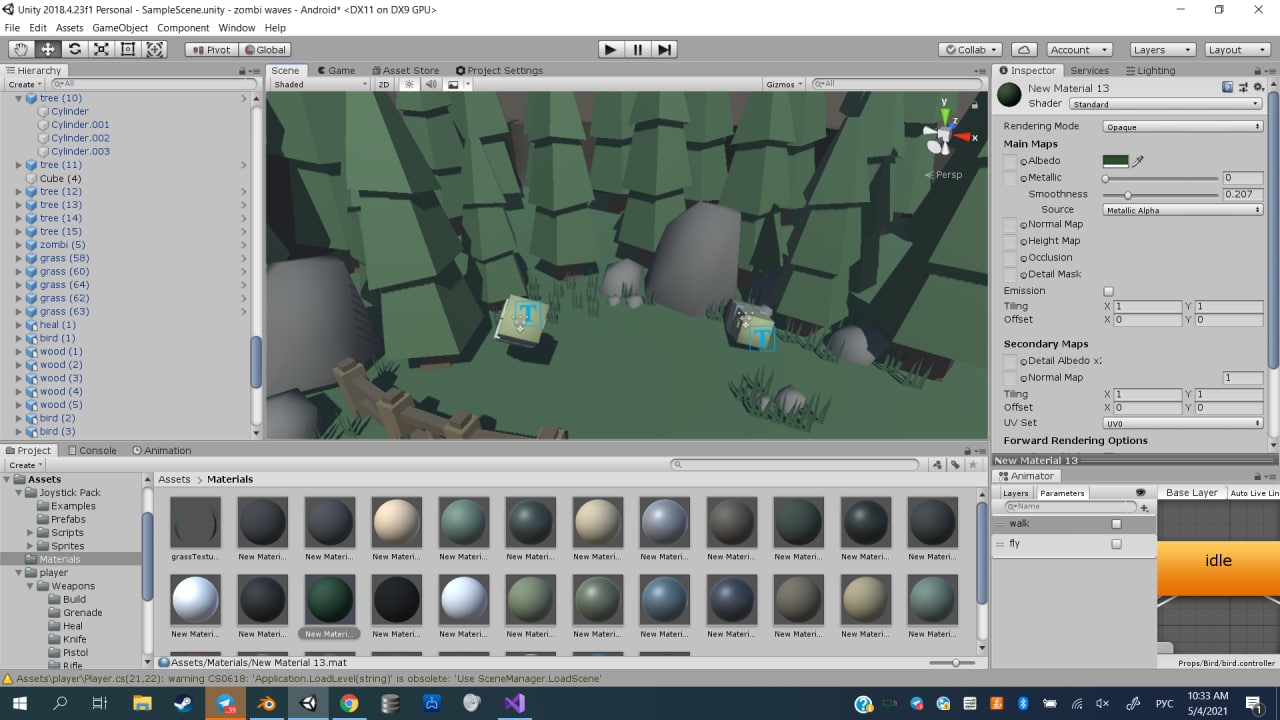Open Chrome from the taskbar

point(348,703)
